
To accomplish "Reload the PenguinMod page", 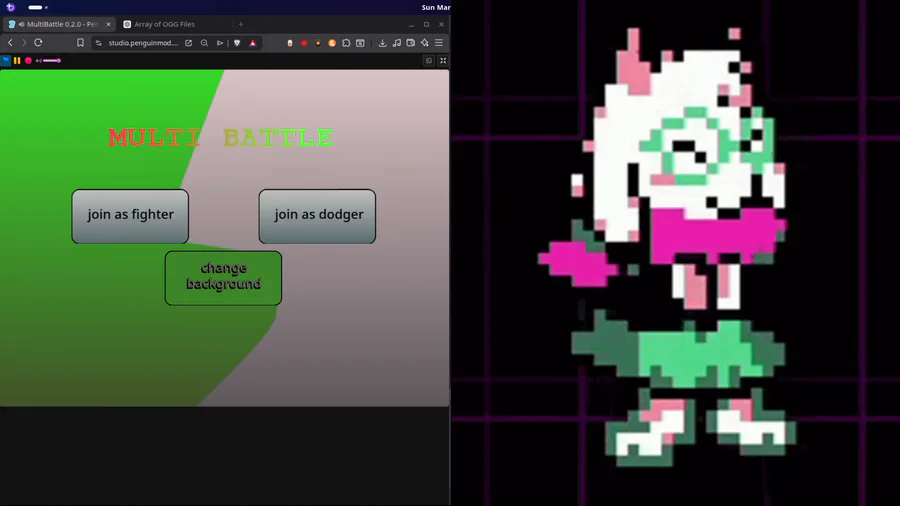I will (38, 43).
